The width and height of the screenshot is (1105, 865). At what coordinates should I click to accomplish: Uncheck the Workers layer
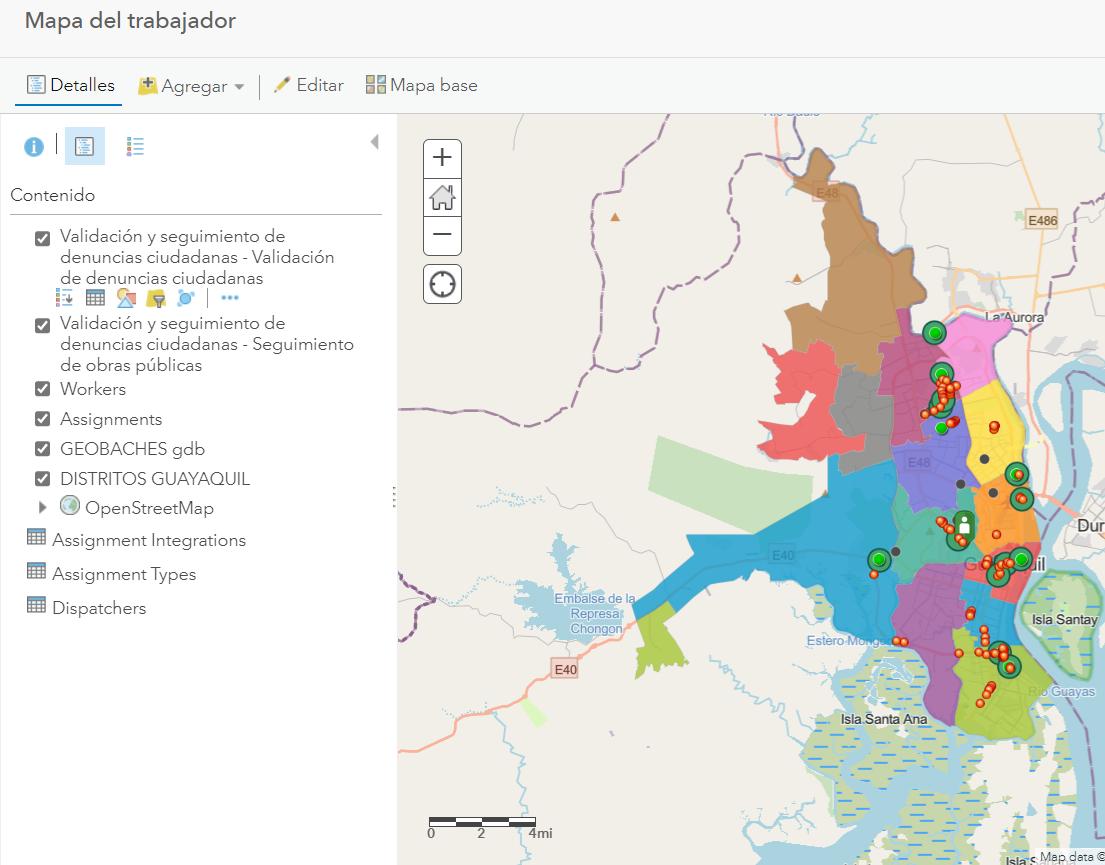point(42,389)
